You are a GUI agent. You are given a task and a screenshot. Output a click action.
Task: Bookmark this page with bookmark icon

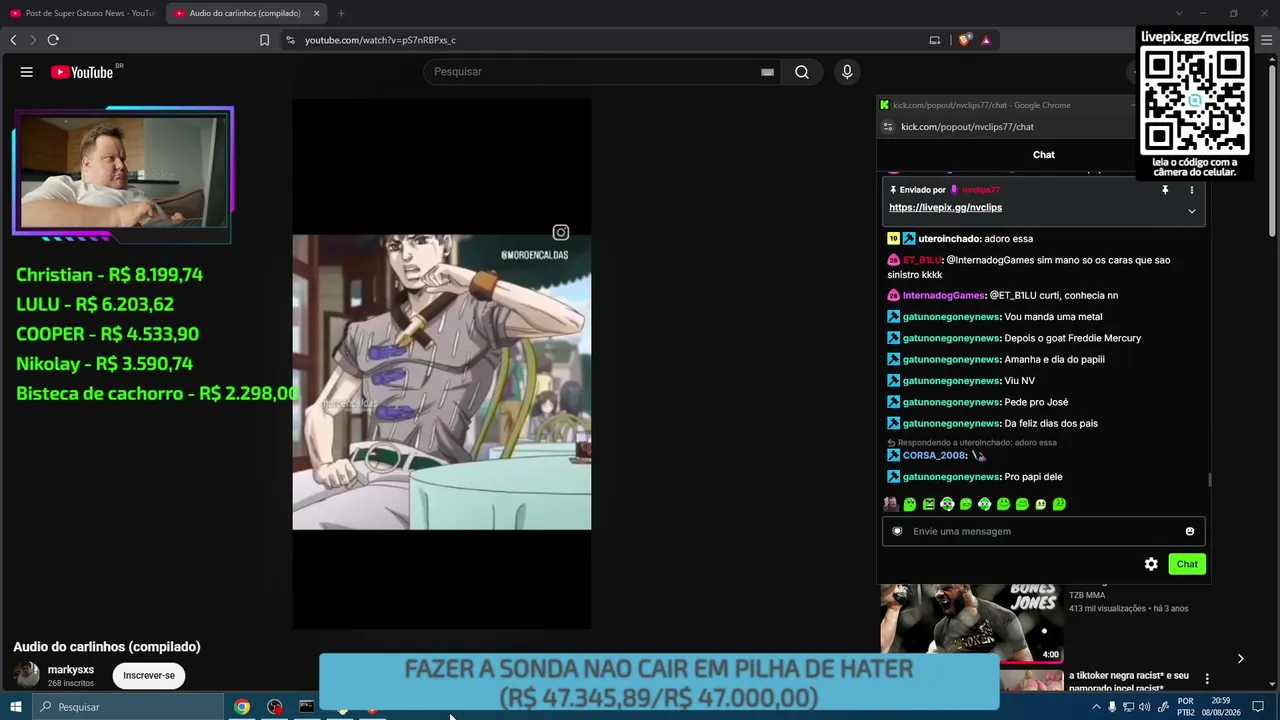[264, 40]
